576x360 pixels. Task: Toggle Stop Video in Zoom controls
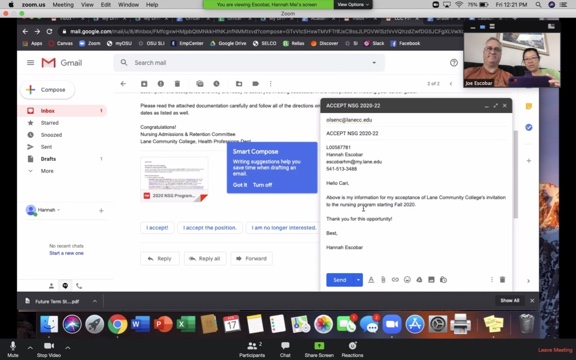click(49, 349)
